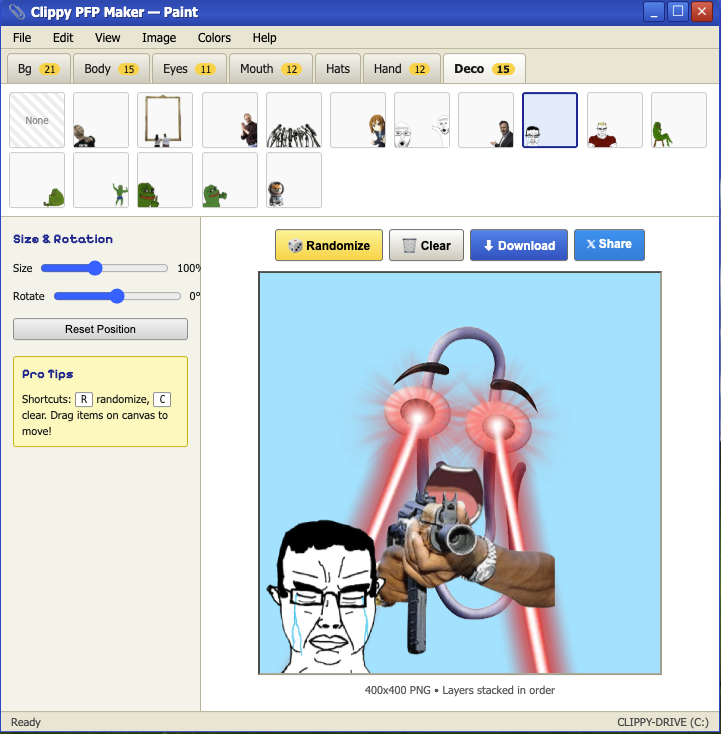Select the None decoration thumbnail
Image resolution: width=721 pixels, height=734 pixels.
click(37, 120)
